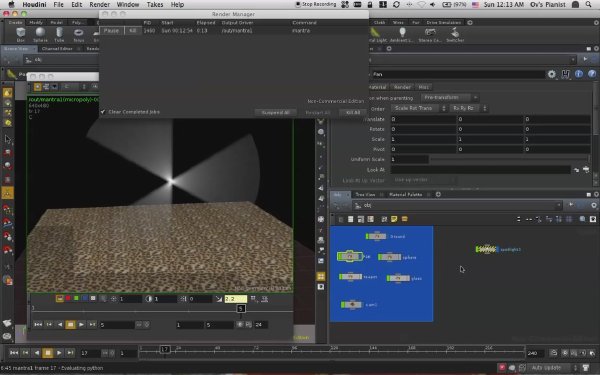Play forward on the main playbar
Screen dimensions: 600x375
point(59,352)
